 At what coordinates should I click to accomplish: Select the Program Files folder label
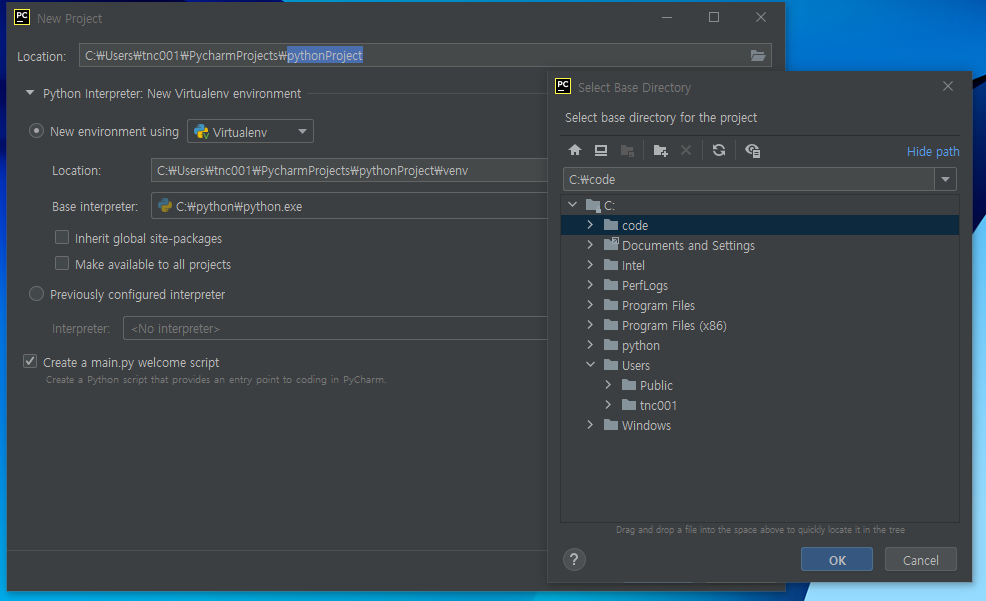coord(658,306)
